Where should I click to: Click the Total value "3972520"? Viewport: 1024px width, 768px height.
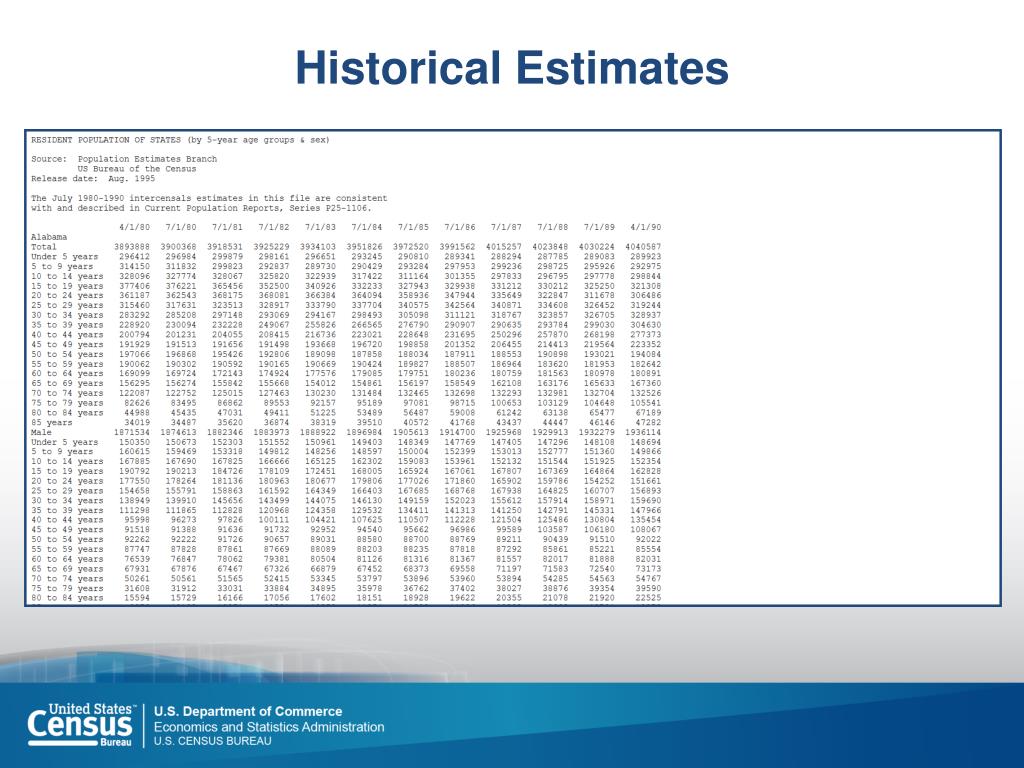411,247
